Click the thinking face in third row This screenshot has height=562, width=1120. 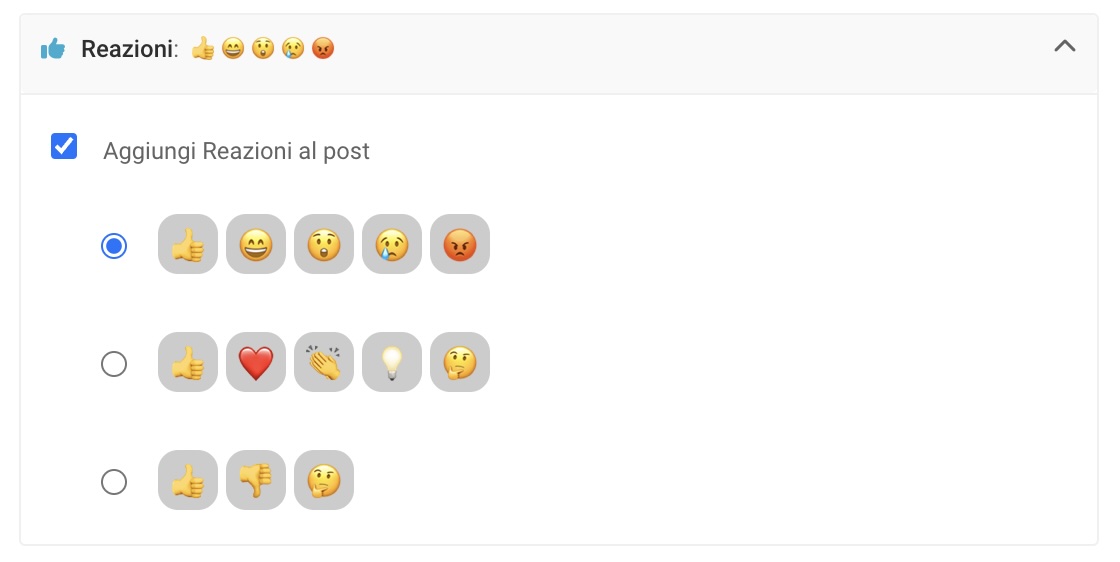[x=324, y=480]
